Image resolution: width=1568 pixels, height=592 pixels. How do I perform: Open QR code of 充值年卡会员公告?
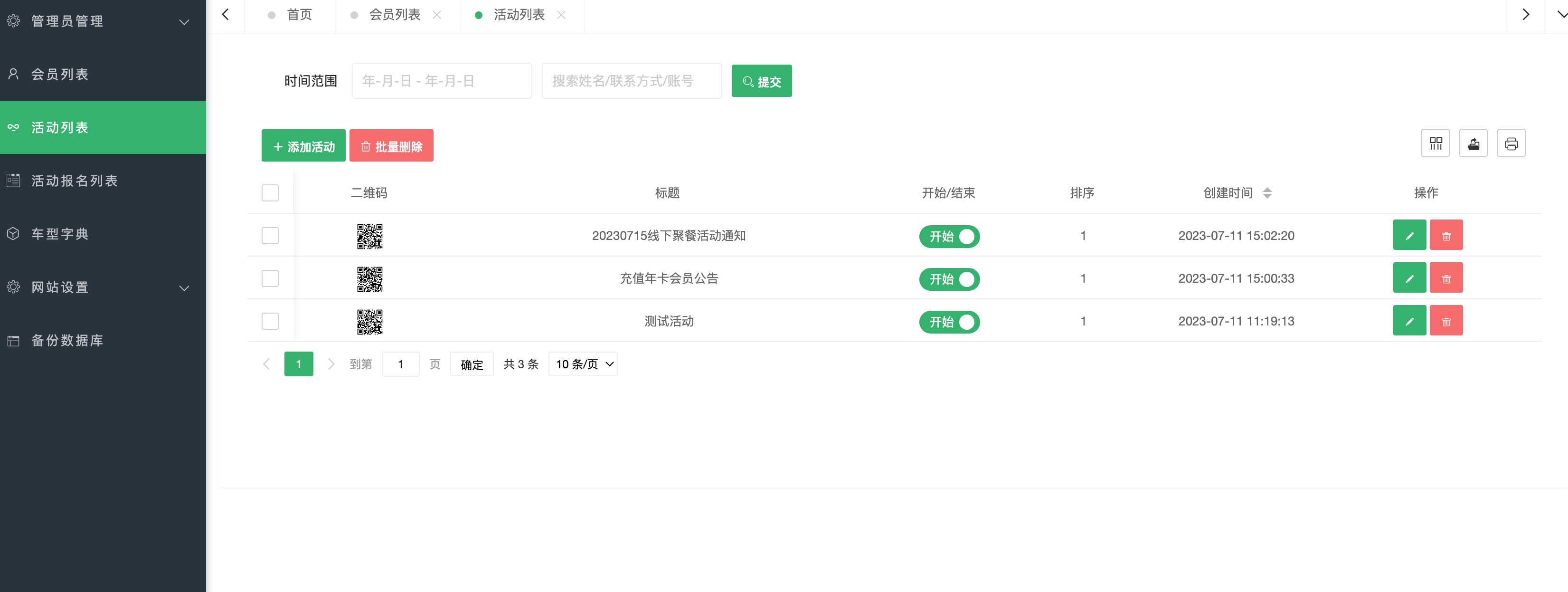point(369,279)
